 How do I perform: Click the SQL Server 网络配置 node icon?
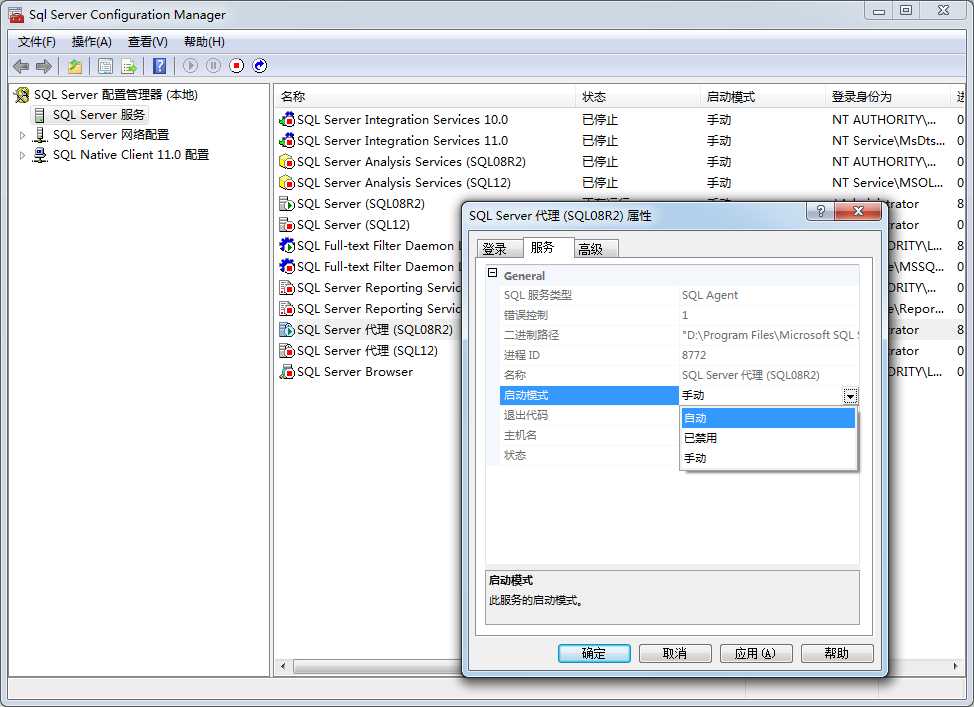coord(40,135)
